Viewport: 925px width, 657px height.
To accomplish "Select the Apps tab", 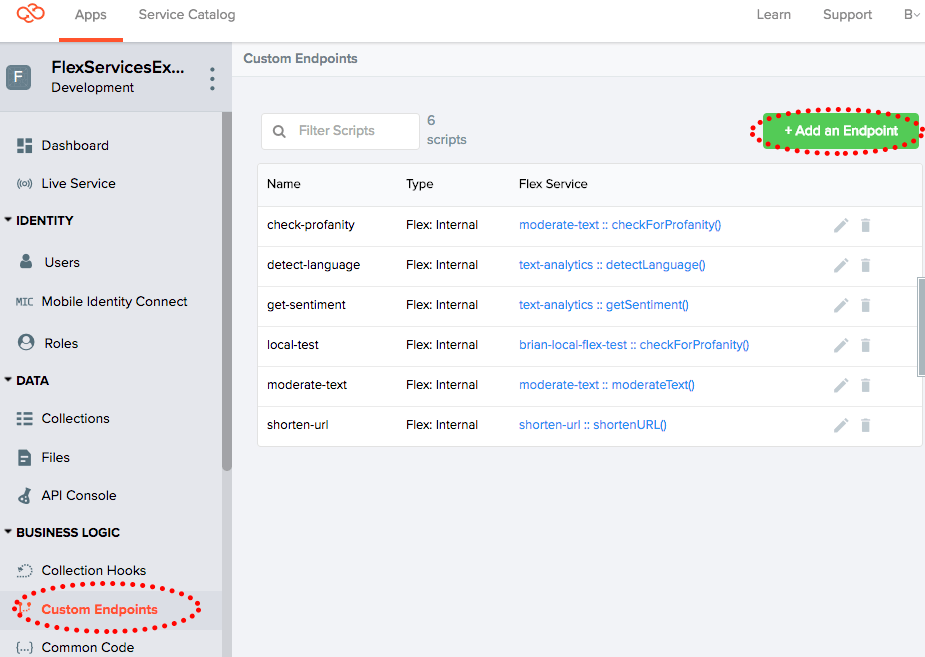I will coord(91,15).
